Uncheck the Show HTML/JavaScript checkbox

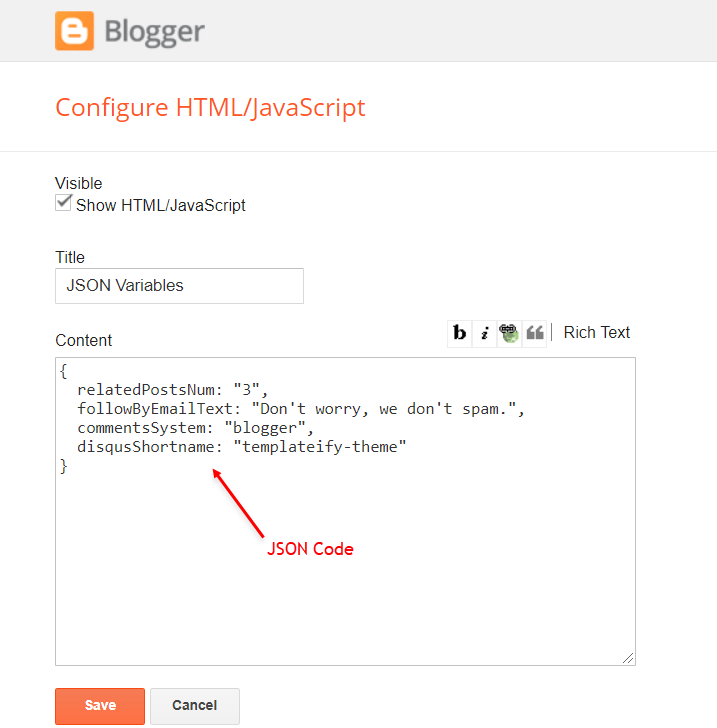pos(63,203)
